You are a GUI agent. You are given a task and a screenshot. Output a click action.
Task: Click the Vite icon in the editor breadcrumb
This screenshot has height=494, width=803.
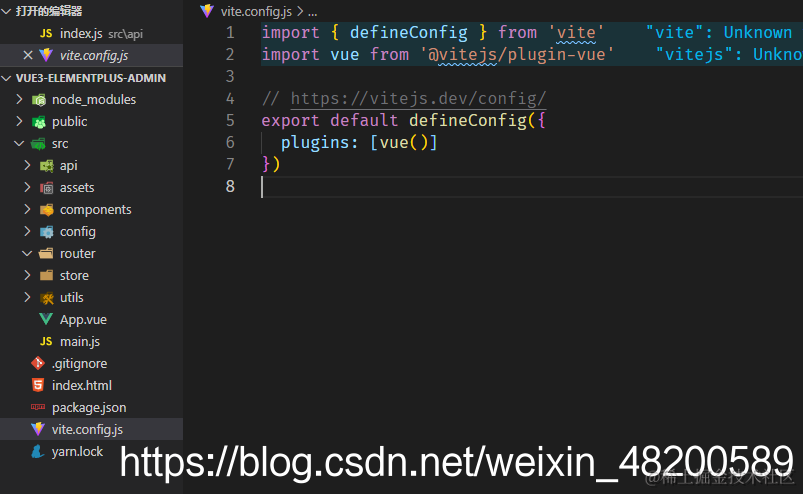click(207, 11)
